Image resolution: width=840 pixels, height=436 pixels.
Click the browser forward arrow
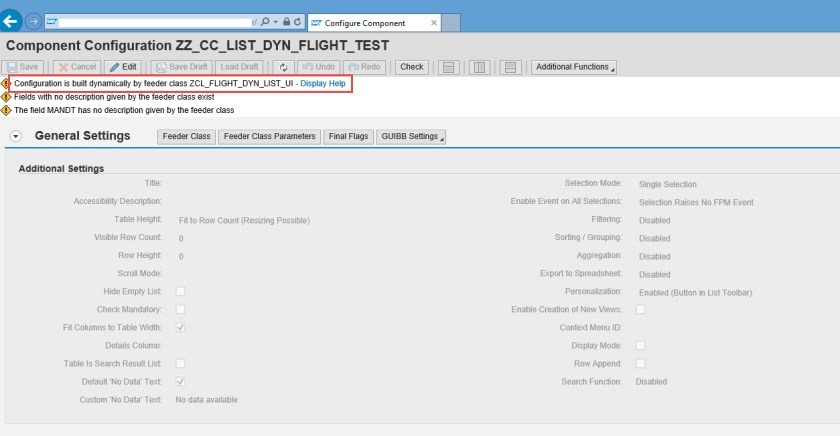pos(33,21)
